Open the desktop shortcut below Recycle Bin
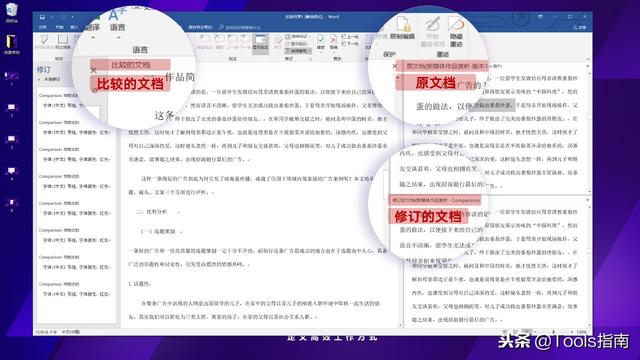This screenshot has height=360, width=640. coord(11,44)
